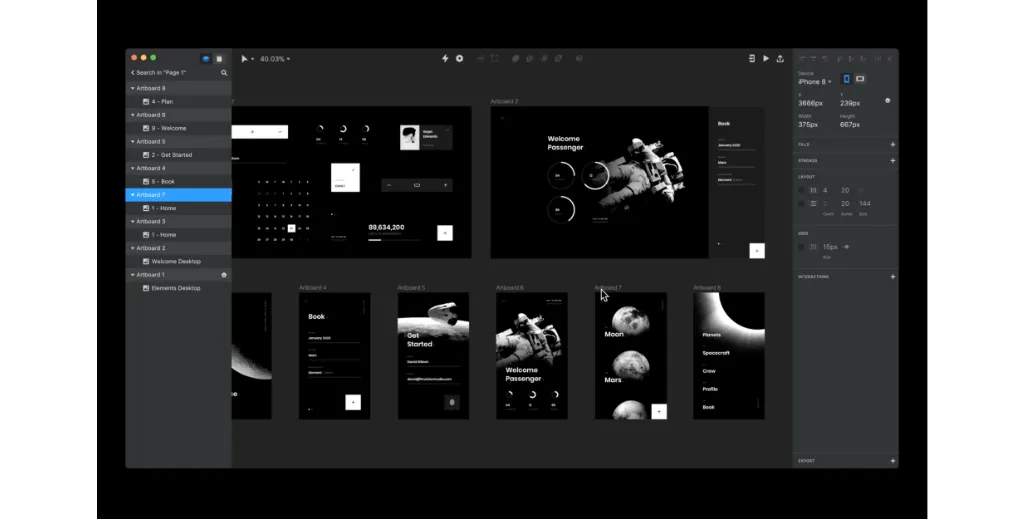Open the 40.03% zoom dropdown
The image size is (1024, 519).
pyautogui.click(x=275, y=59)
